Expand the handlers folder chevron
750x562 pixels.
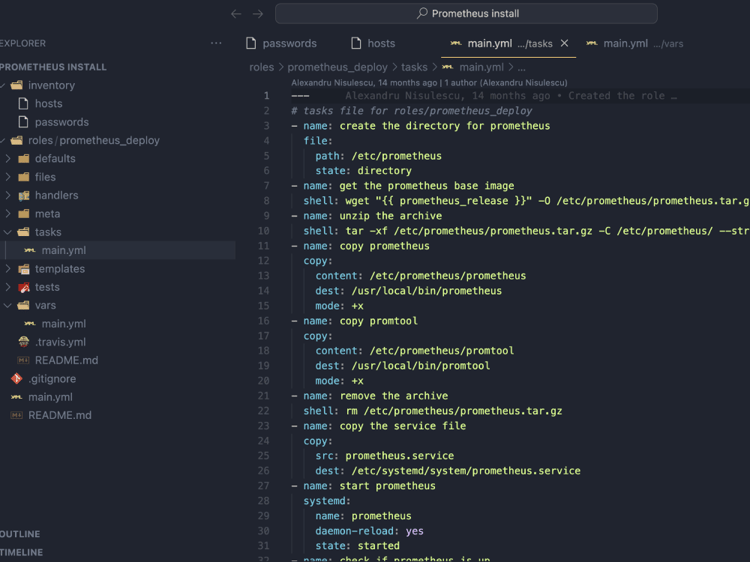pyautogui.click(x=8, y=195)
